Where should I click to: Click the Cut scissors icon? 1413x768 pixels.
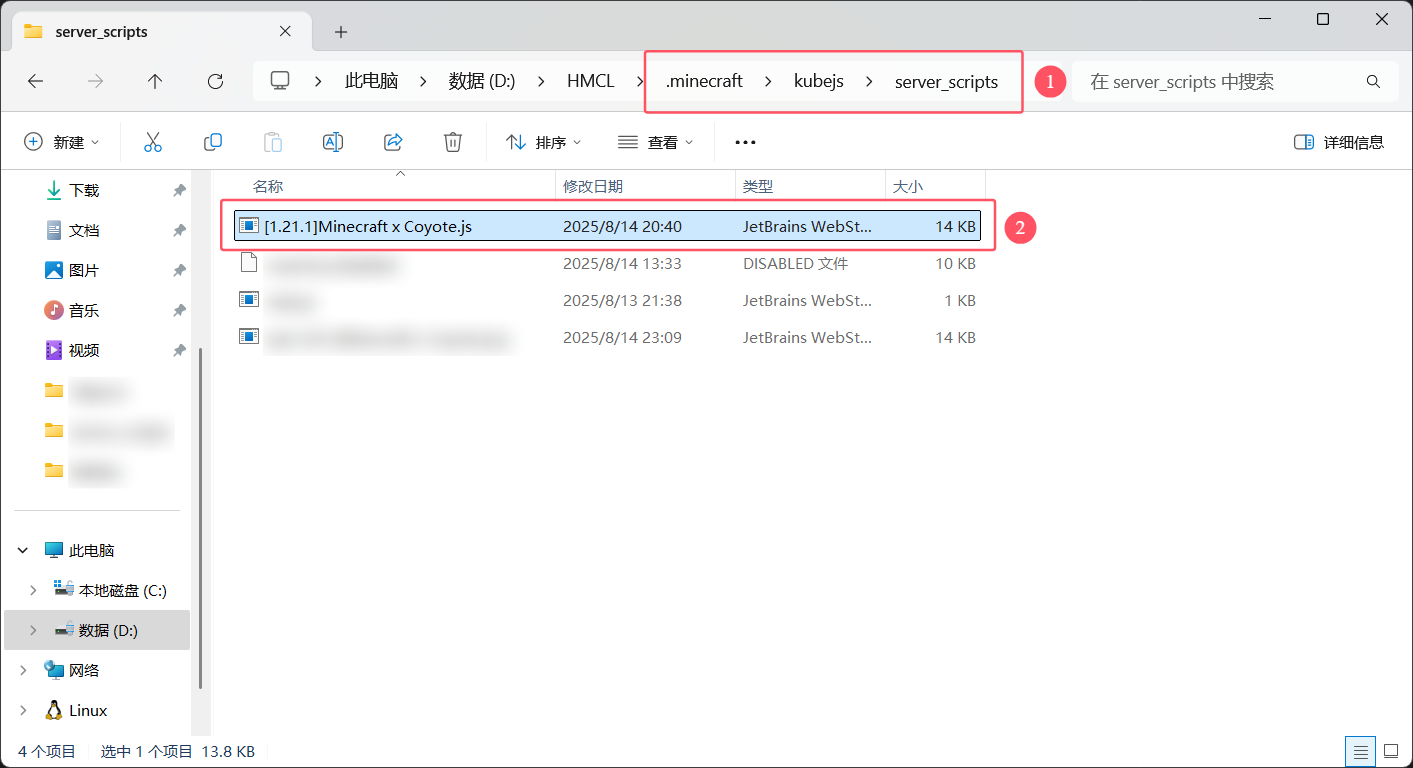tap(153, 142)
